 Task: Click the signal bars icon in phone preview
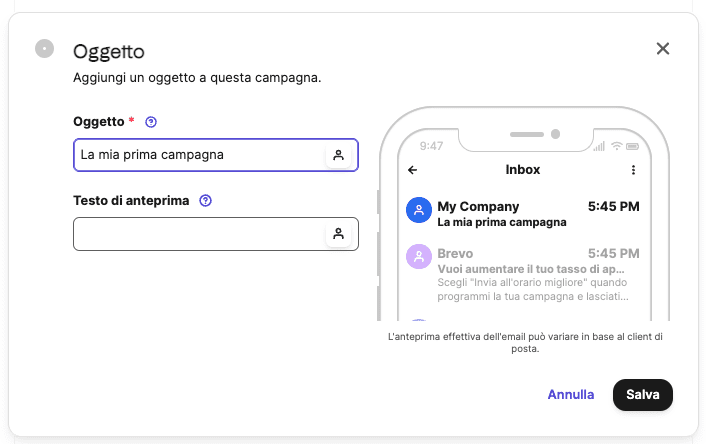pos(599,146)
